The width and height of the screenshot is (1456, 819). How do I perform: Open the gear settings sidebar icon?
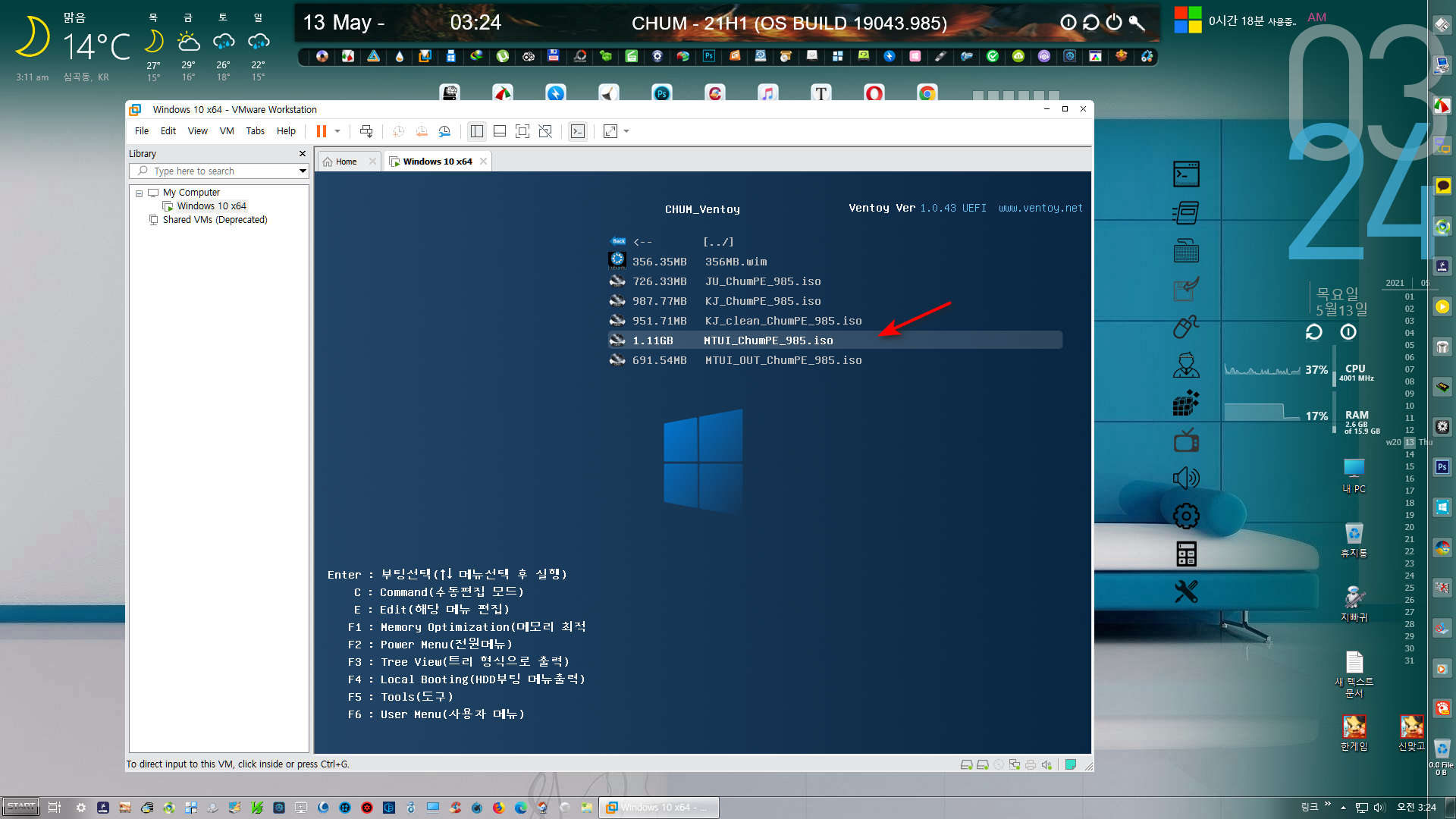1186,516
